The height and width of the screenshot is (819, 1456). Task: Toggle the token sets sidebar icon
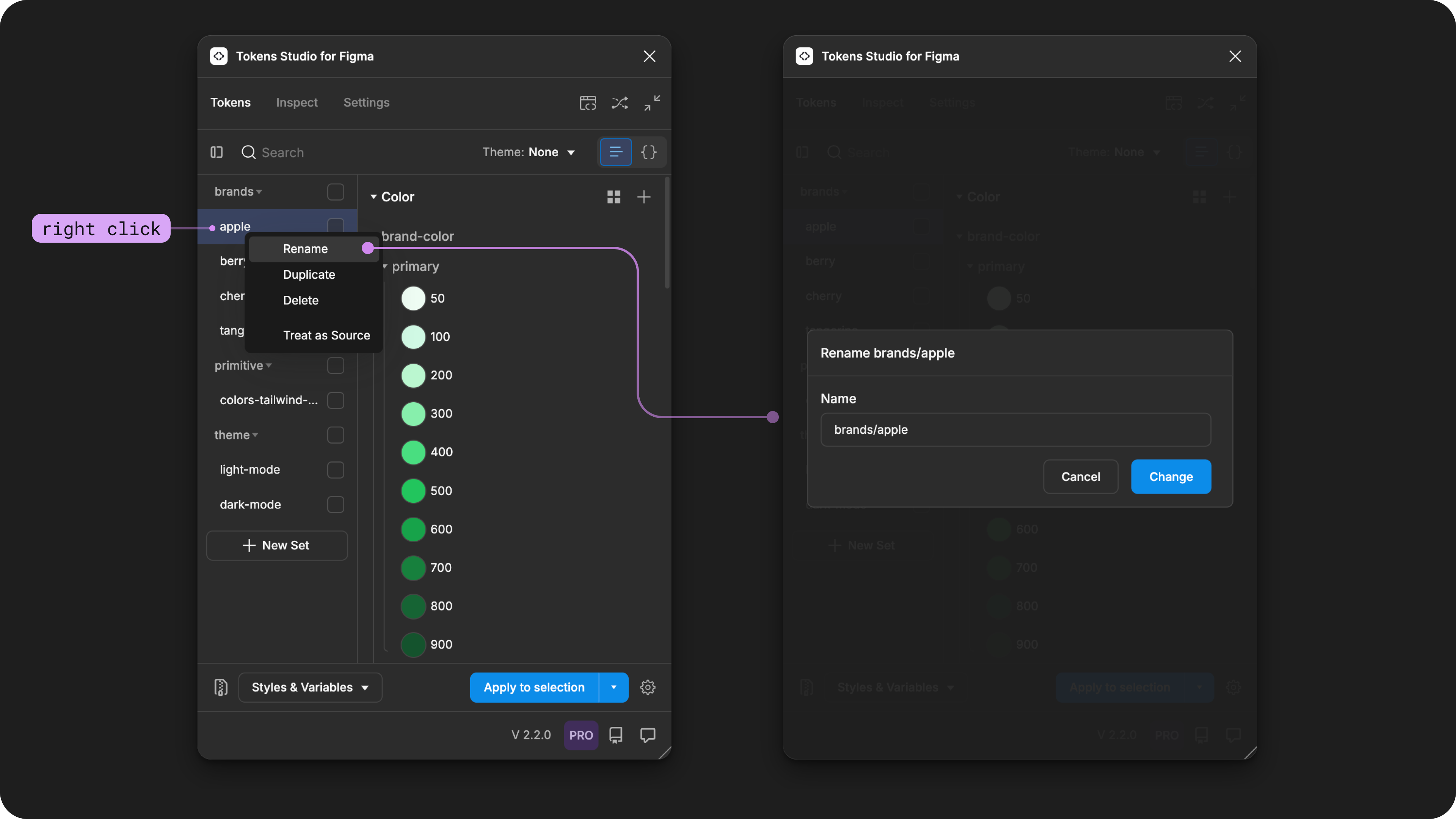coord(217,152)
